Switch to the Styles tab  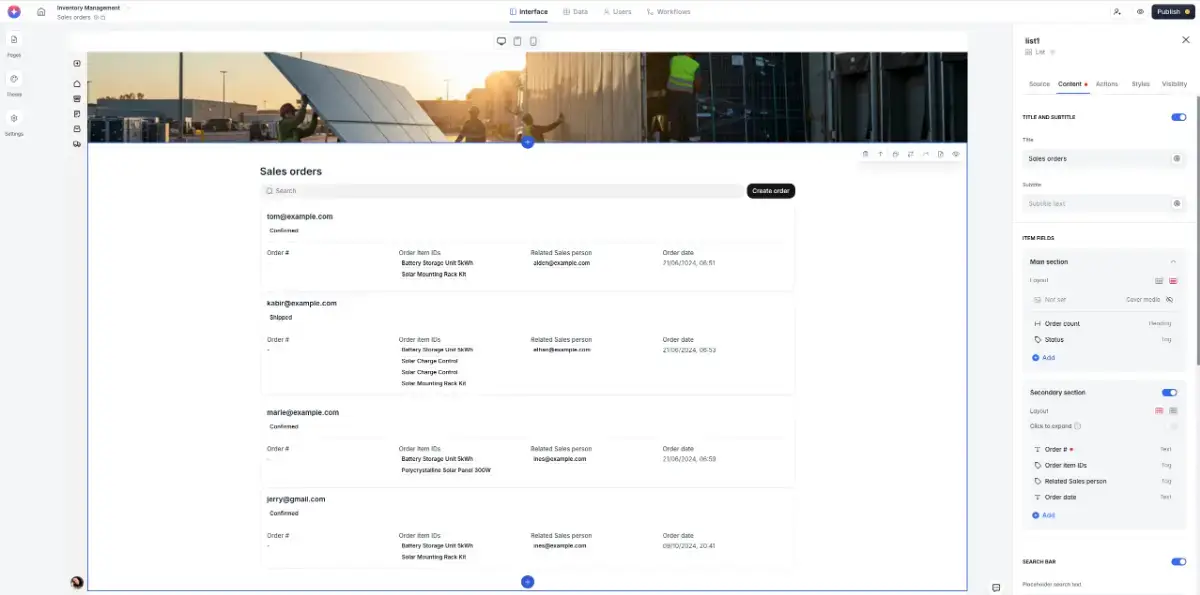pyautogui.click(x=1140, y=84)
